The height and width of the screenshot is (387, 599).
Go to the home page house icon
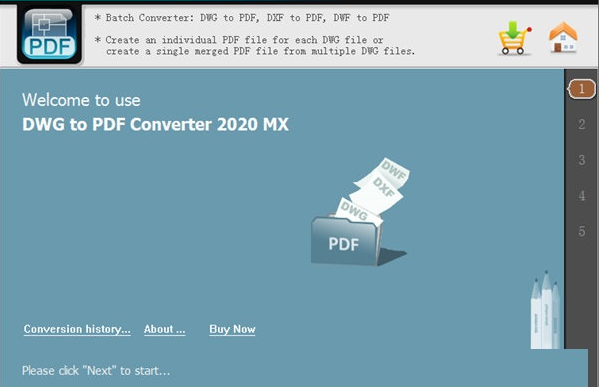pos(563,37)
